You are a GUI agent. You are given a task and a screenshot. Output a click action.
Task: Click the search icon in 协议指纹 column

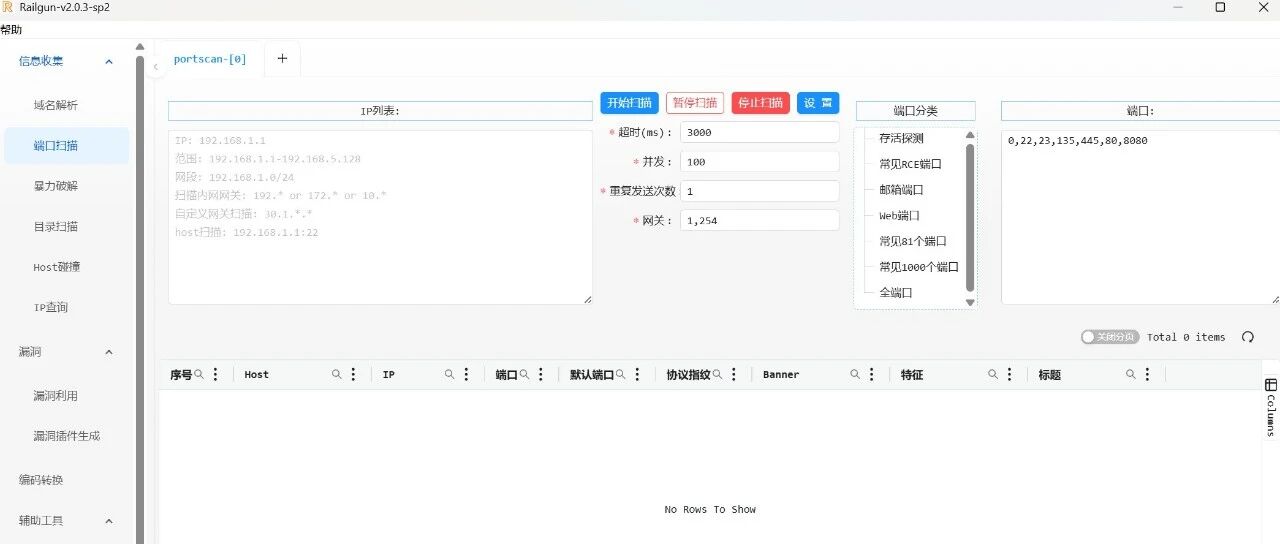point(717,374)
